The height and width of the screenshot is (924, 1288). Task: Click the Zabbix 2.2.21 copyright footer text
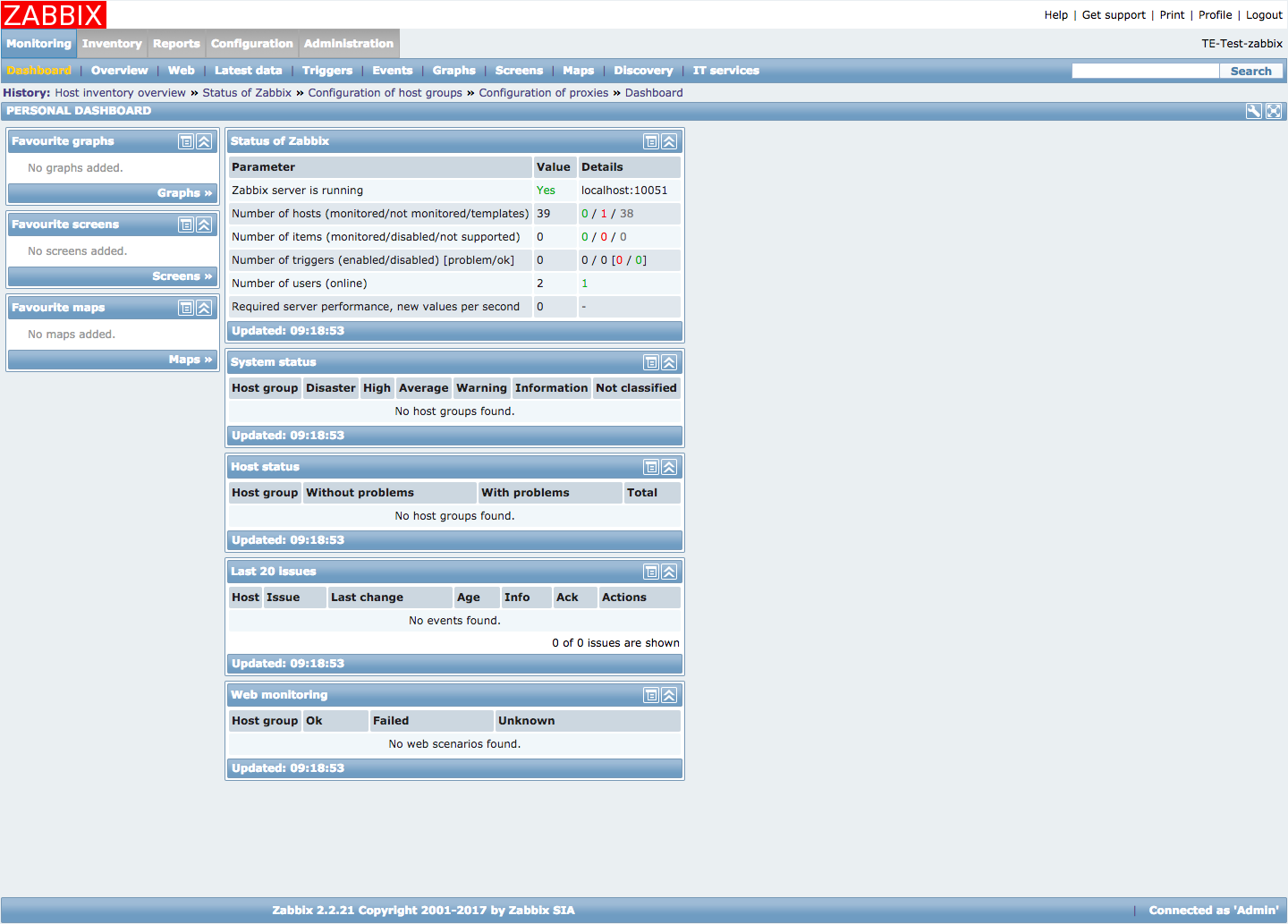coord(424,911)
